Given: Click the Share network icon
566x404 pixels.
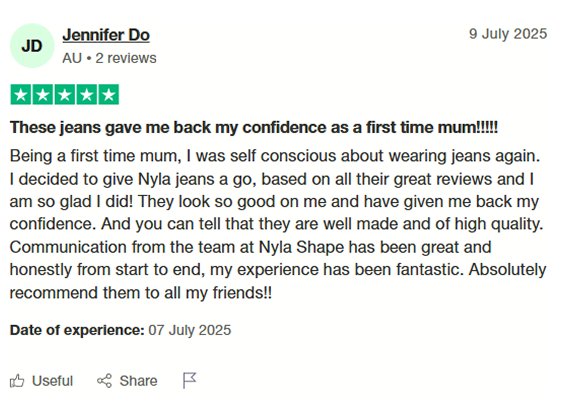Looking at the screenshot, I should tap(104, 381).
